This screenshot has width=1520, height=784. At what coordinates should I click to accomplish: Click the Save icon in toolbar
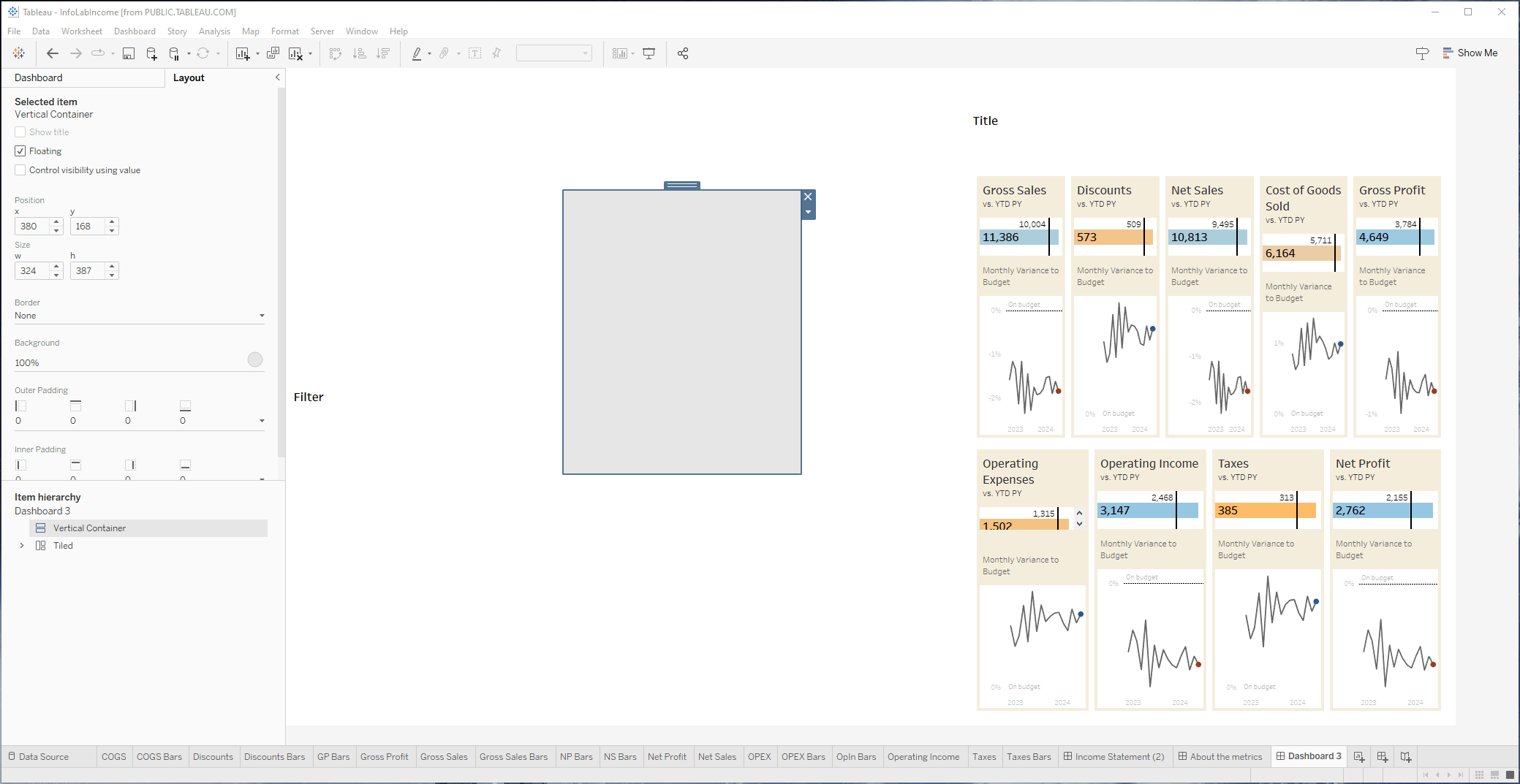(x=129, y=53)
